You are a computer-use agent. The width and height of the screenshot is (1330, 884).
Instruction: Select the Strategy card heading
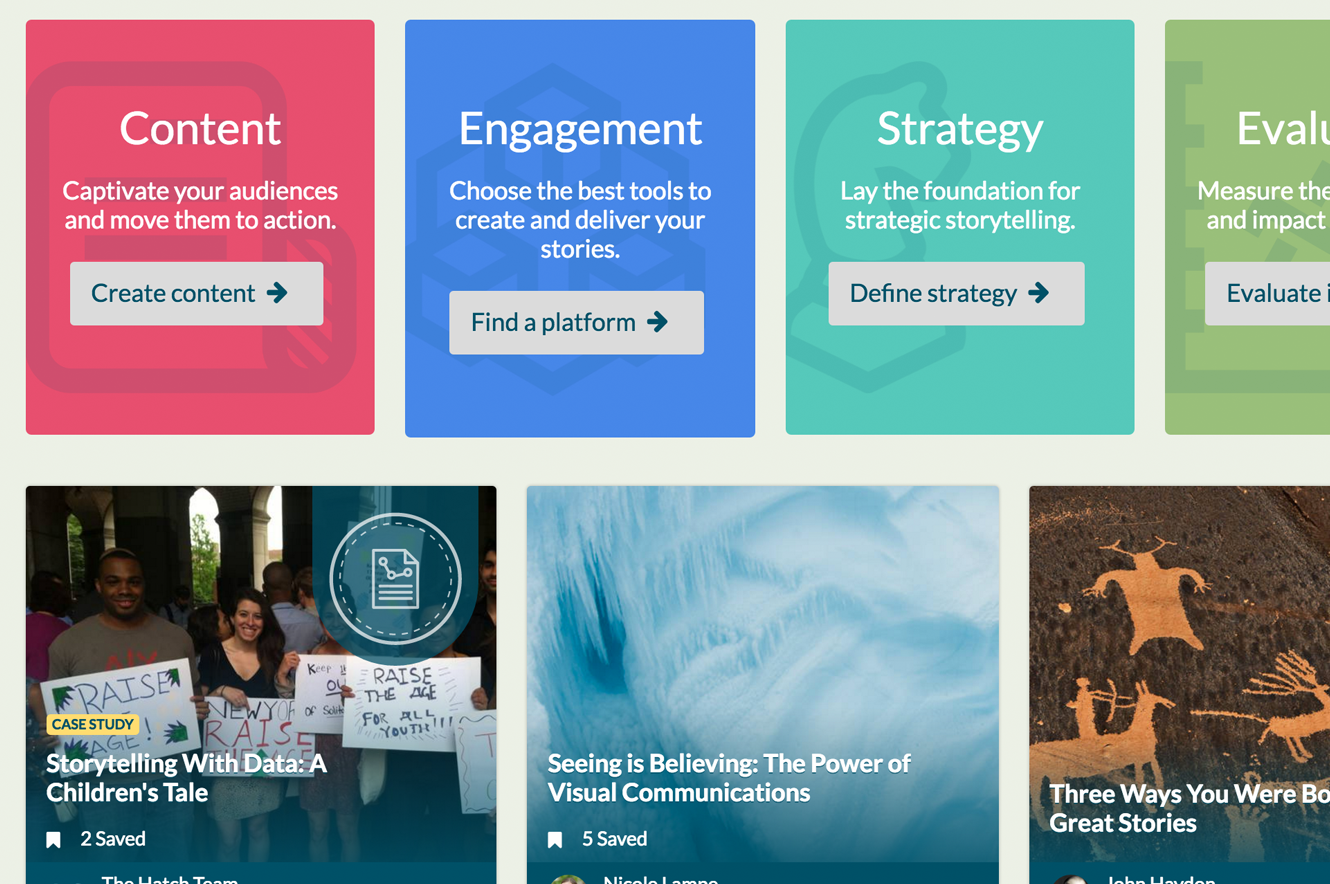coord(960,129)
